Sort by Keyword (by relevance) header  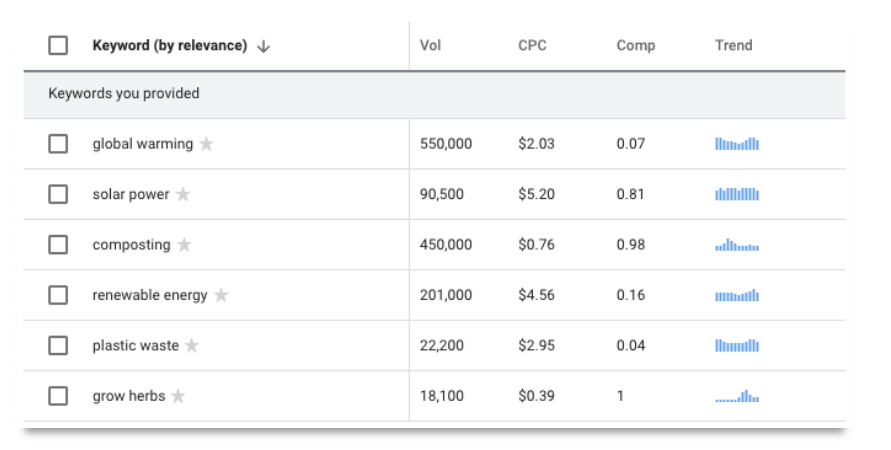pos(170,45)
